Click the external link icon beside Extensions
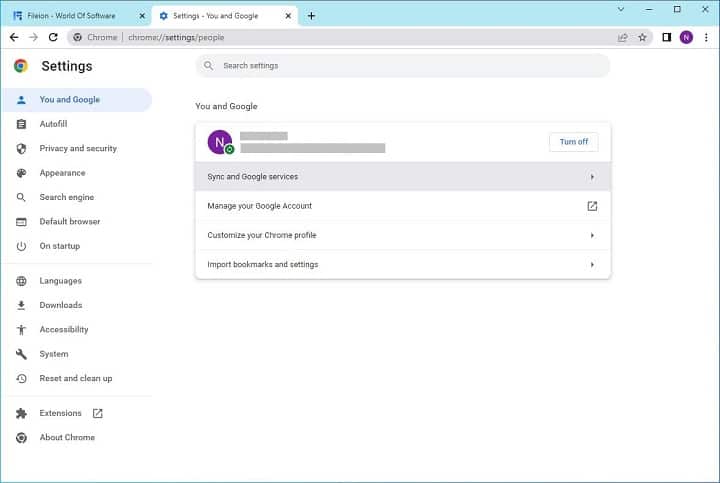Viewport: 720px width, 483px height. point(97,413)
